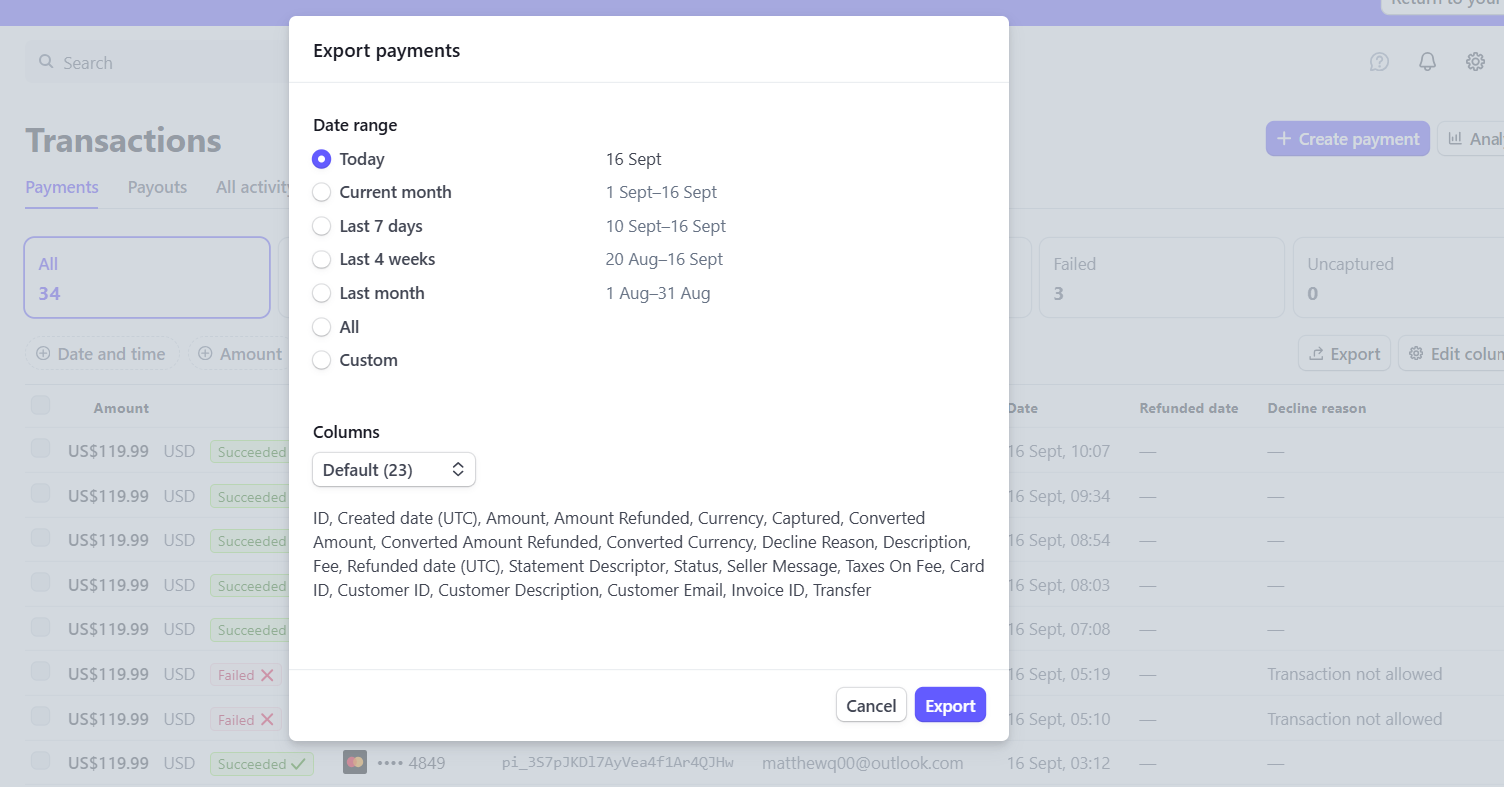Open the settings gear icon
The height and width of the screenshot is (787, 1504).
tap(1475, 62)
